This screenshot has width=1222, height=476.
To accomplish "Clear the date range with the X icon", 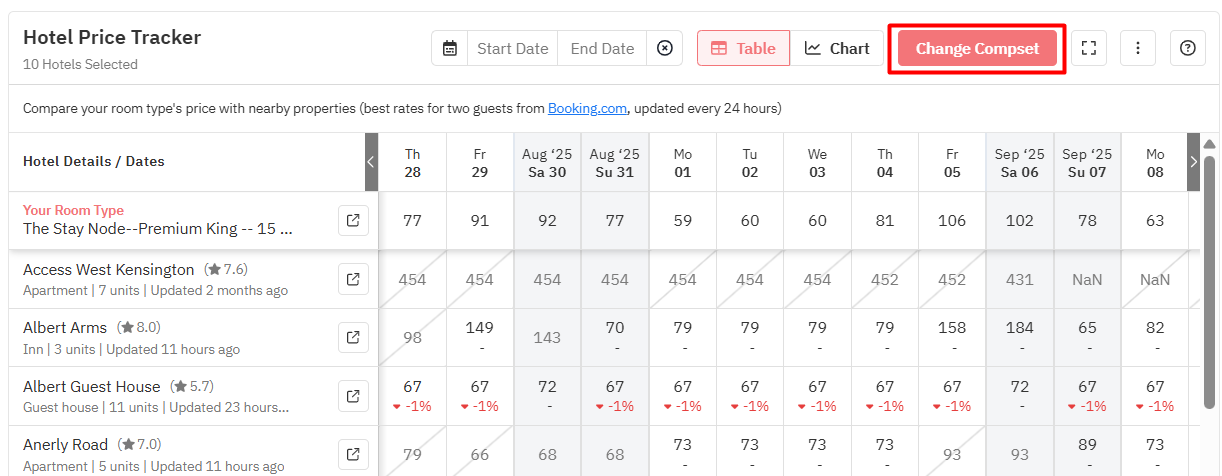I will (x=665, y=48).
